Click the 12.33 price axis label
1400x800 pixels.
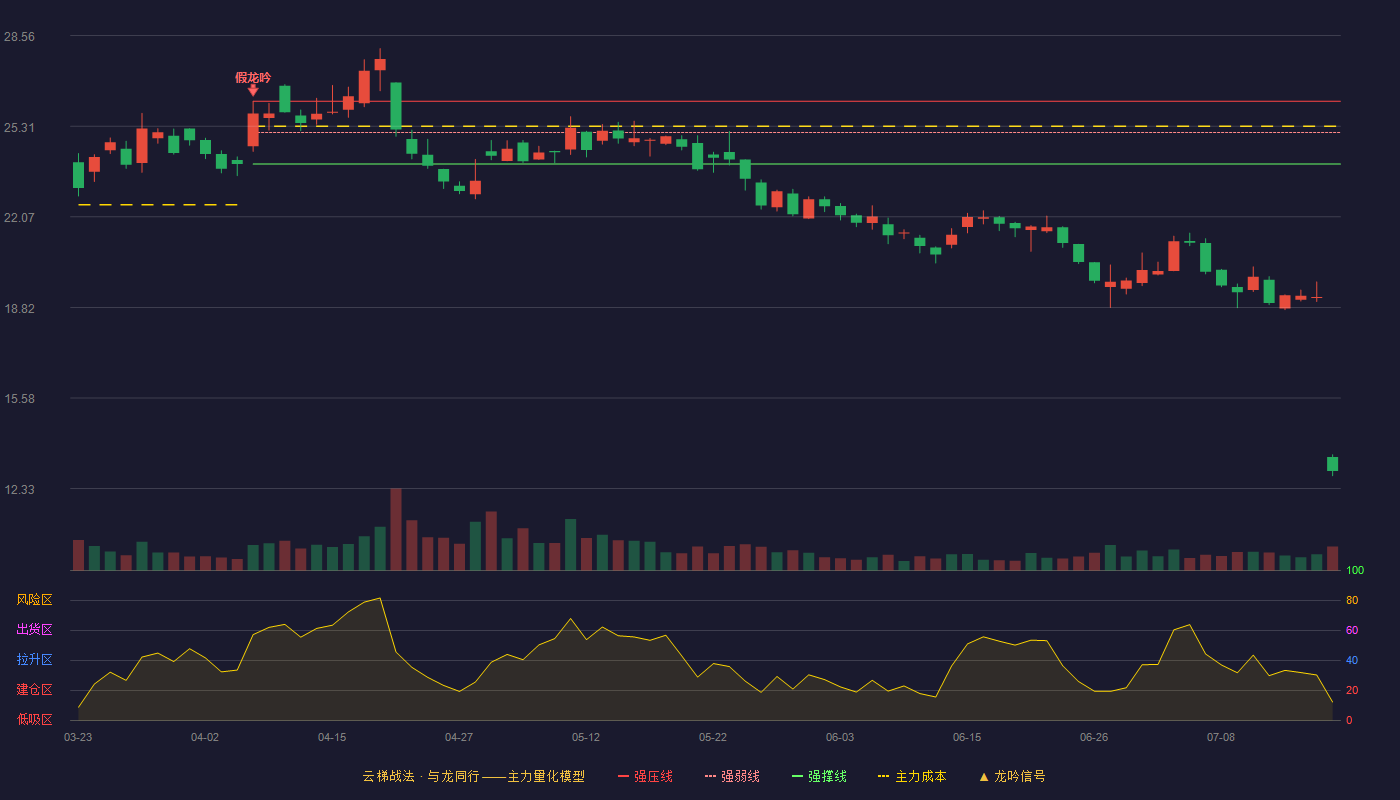point(19,489)
